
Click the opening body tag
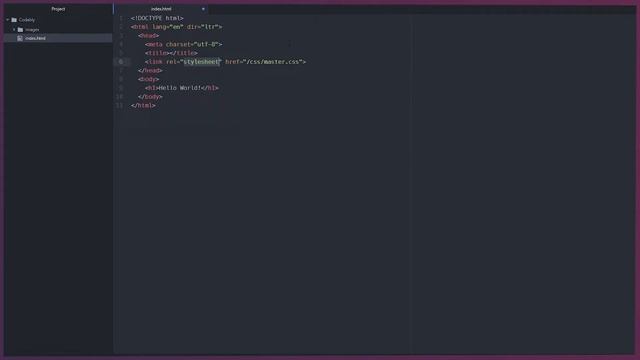149,79
